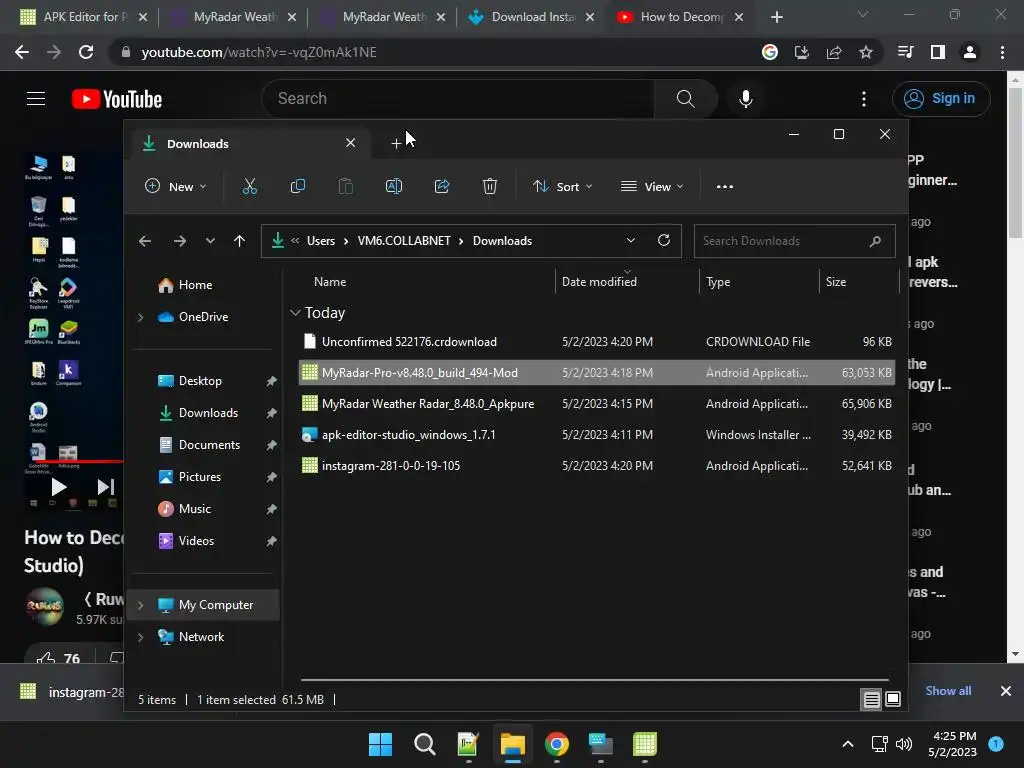Click the Share icon in Explorer toolbar
Viewport: 1024px width, 768px height.
(442, 187)
